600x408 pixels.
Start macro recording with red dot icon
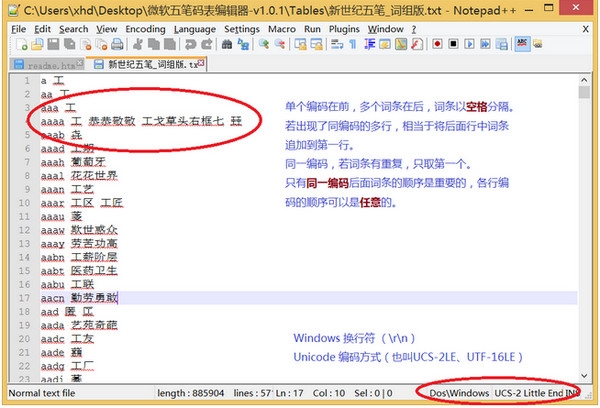(437, 44)
